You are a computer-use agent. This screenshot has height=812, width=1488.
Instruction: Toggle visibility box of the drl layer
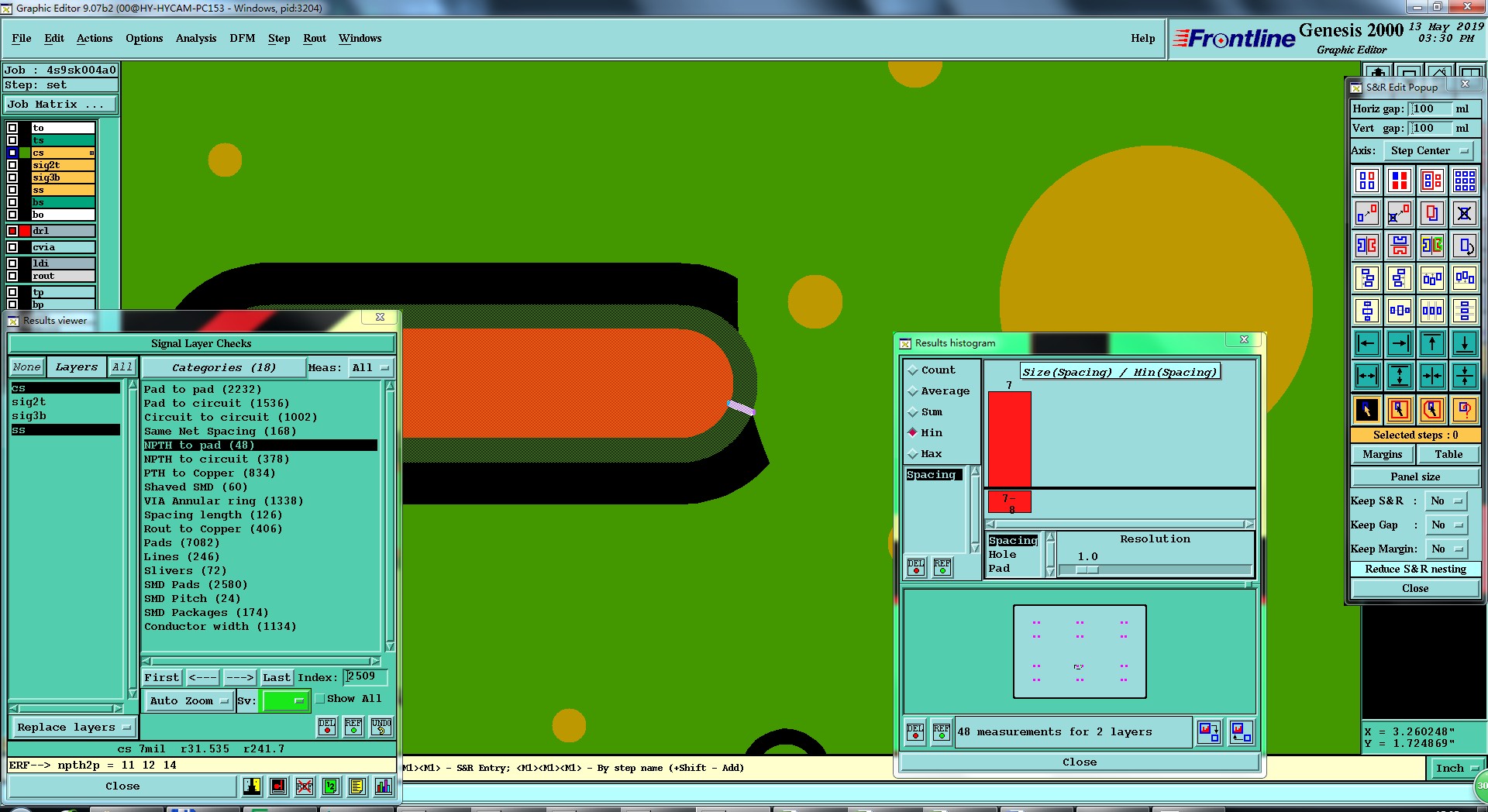point(12,231)
